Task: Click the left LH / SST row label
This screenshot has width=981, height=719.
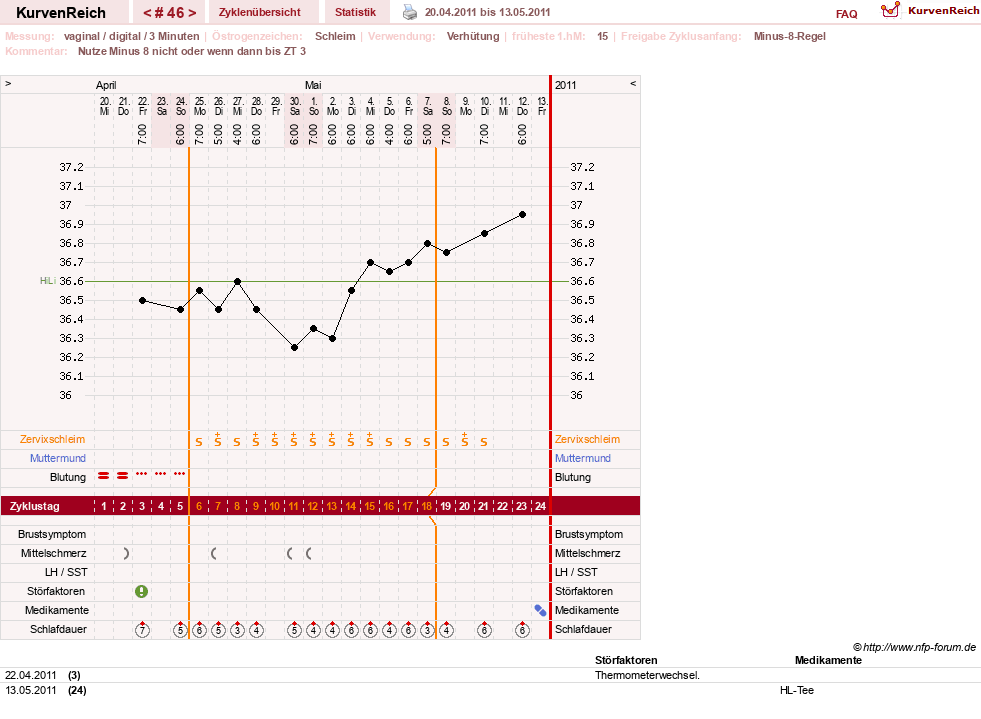Action: click(x=66, y=572)
